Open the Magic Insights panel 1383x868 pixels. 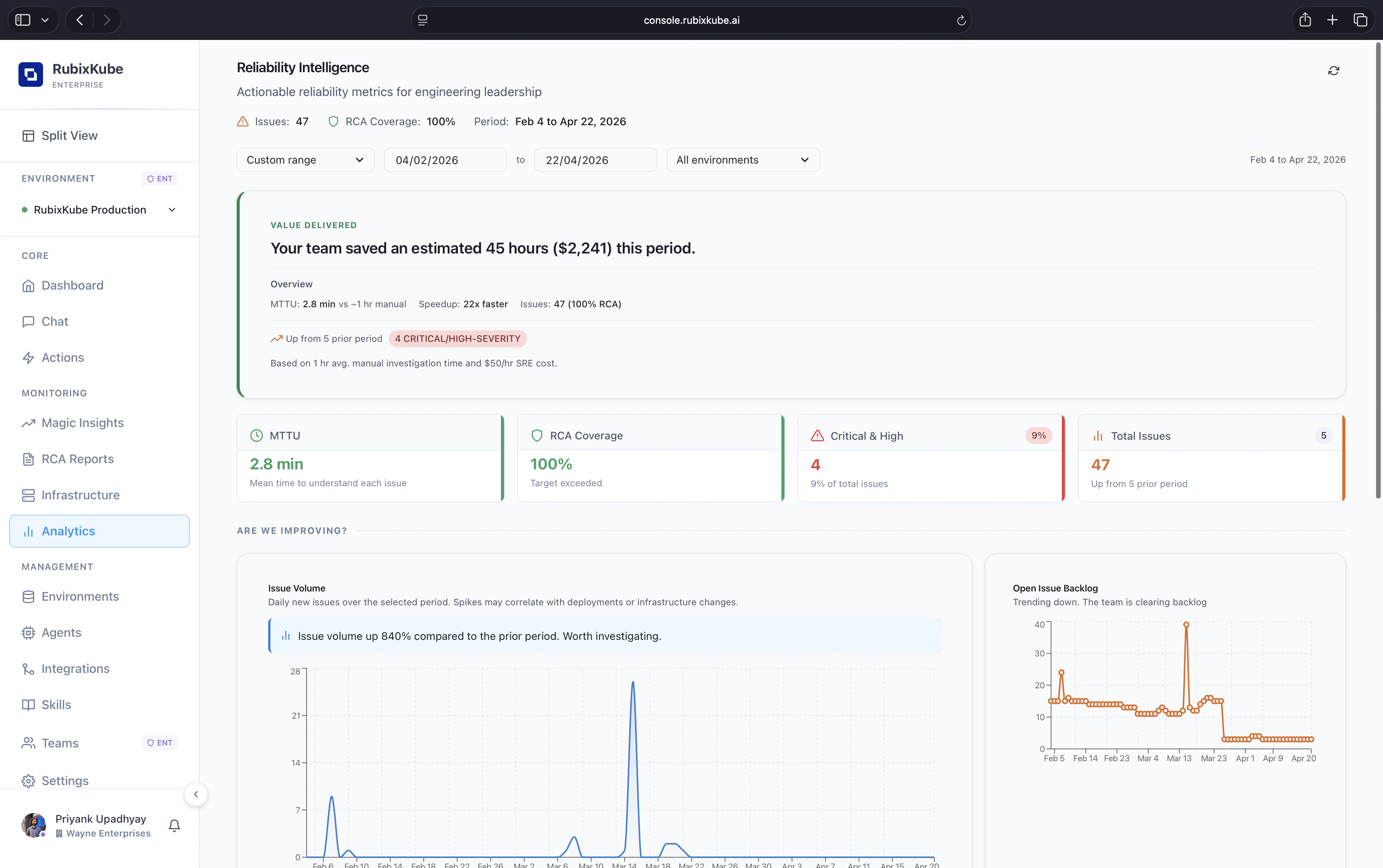click(82, 422)
